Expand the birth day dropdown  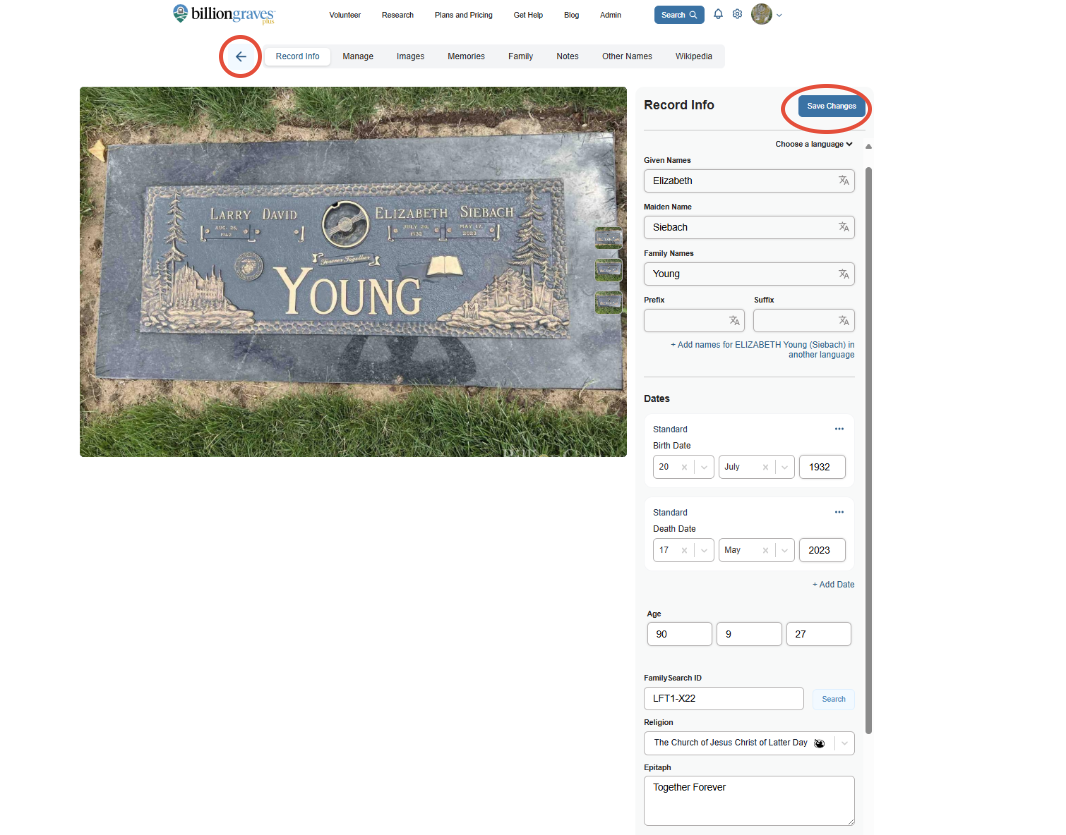tap(704, 467)
